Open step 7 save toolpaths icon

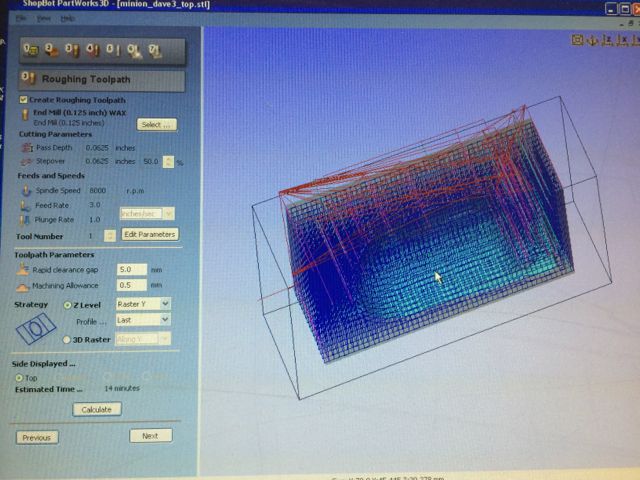155,51
